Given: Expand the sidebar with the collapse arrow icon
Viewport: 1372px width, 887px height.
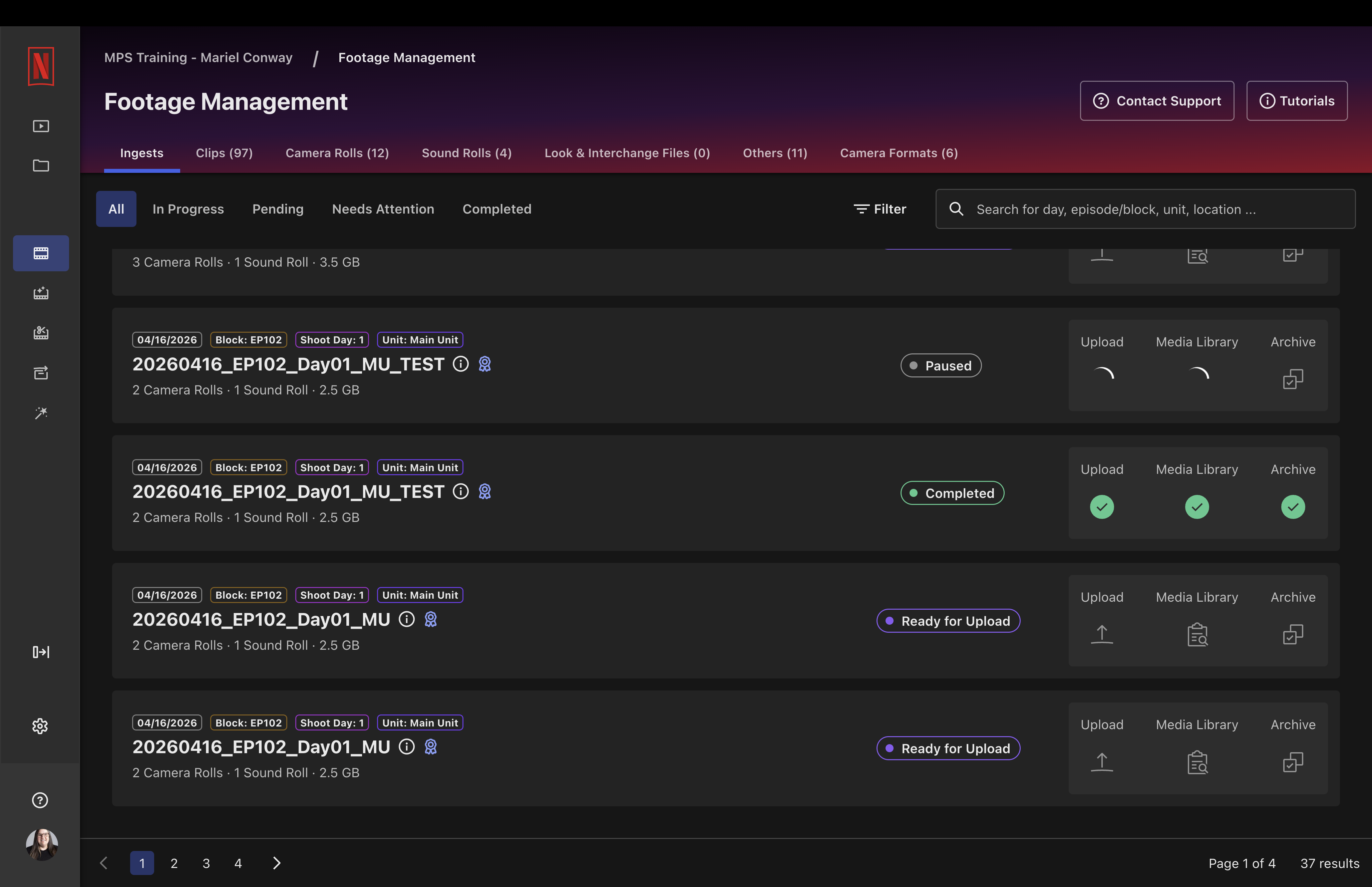Looking at the screenshot, I should point(41,652).
